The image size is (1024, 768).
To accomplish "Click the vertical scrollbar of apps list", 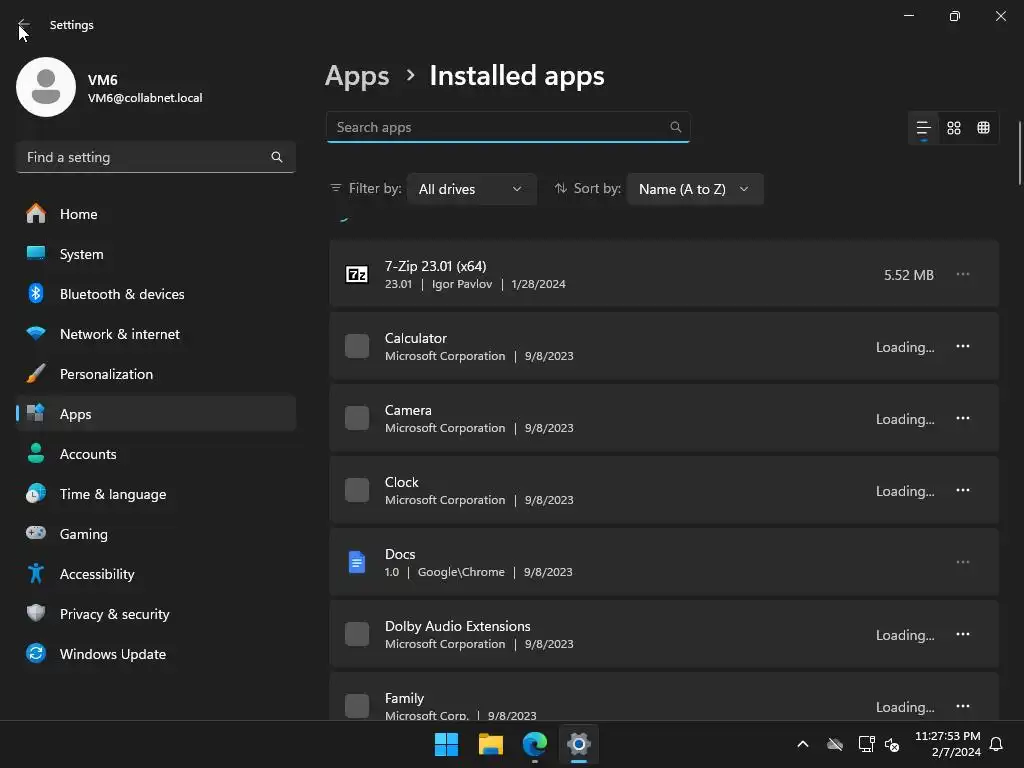I will tap(1019, 152).
